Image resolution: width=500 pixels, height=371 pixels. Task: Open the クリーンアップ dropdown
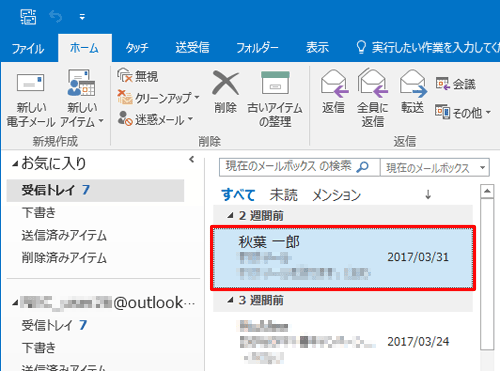[158, 98]
